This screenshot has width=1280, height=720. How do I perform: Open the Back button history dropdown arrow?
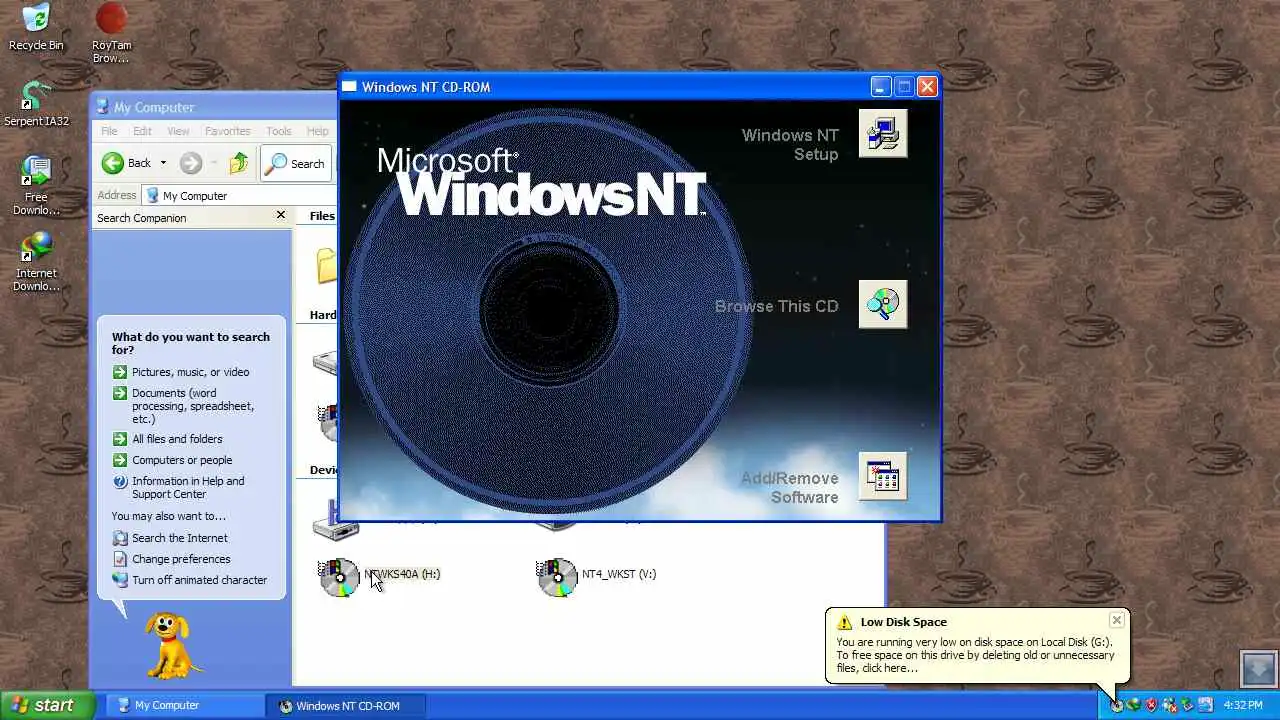point(163,163)
